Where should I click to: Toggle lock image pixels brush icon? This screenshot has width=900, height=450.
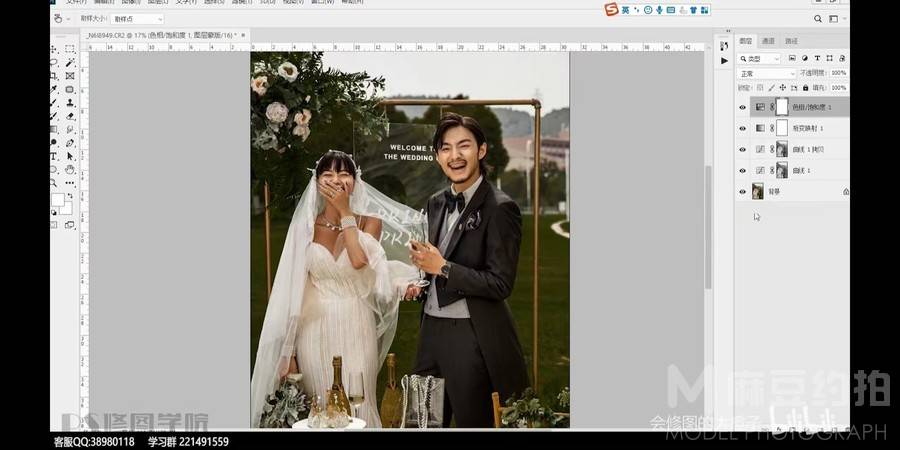[771, 88]
